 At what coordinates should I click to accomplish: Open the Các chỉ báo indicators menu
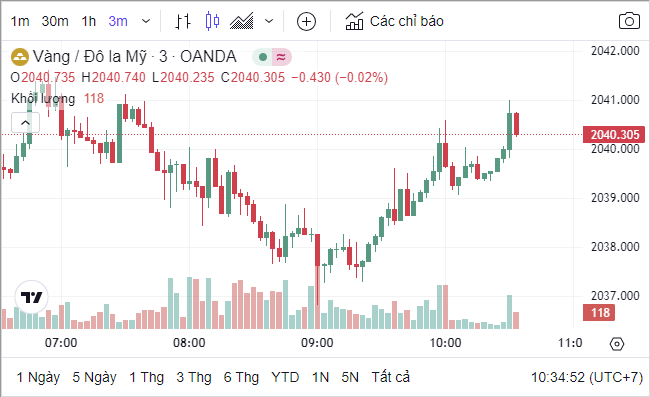[x=394, y=21]
